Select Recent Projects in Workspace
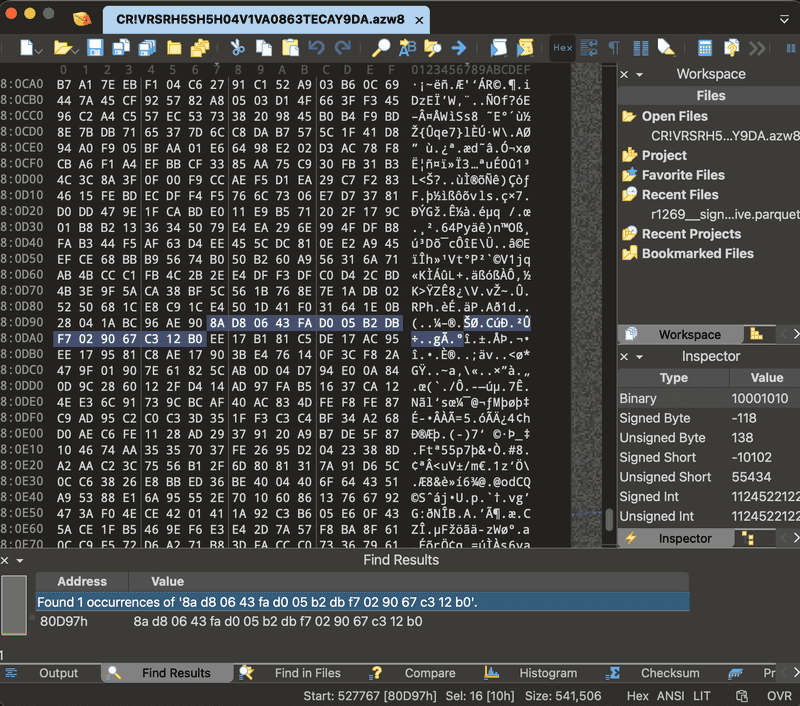800x706 pixels. point(691,234)
